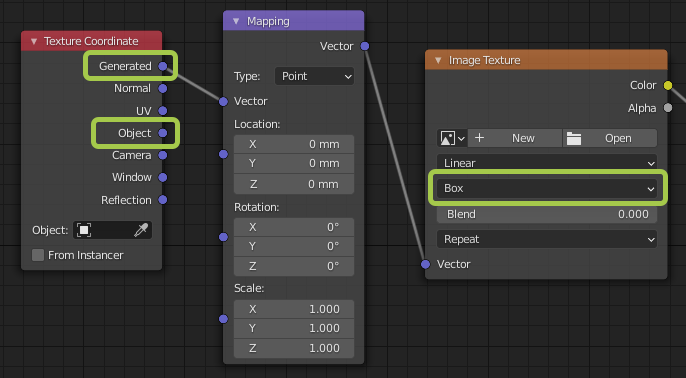Screen dimensions: 686x378
Task: Click the New image button
Action: (515, 138)
